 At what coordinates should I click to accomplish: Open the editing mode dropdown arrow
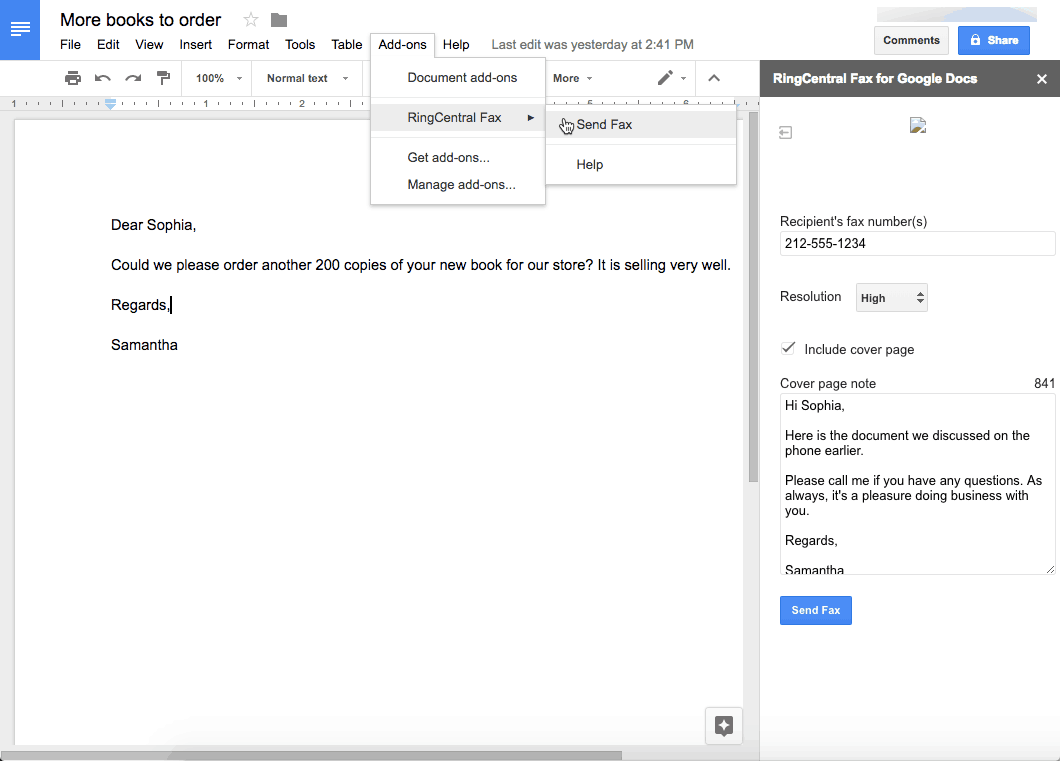pyautogui.click(x=683, y=79)
